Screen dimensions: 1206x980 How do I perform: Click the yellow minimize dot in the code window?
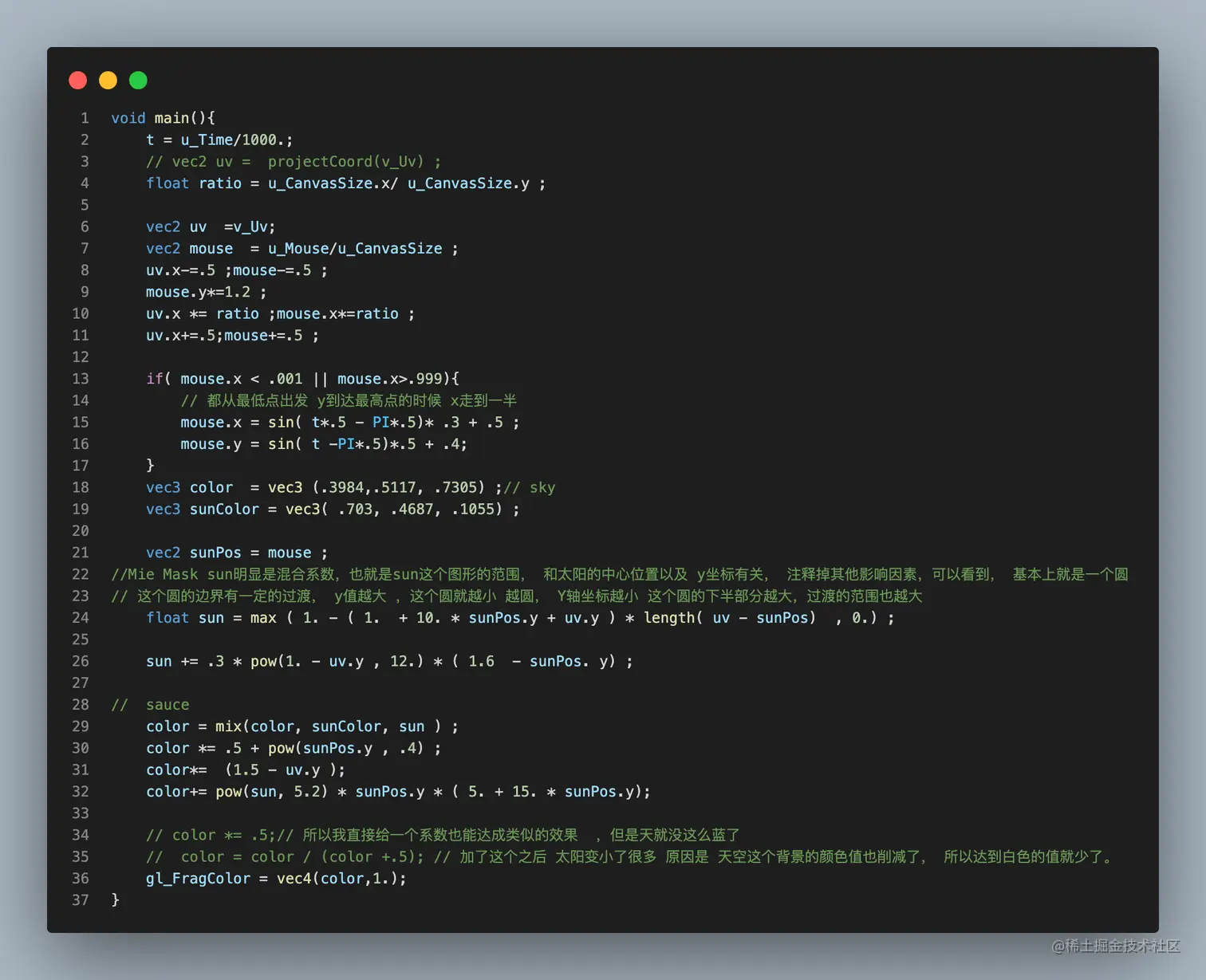tap(108, 80)
